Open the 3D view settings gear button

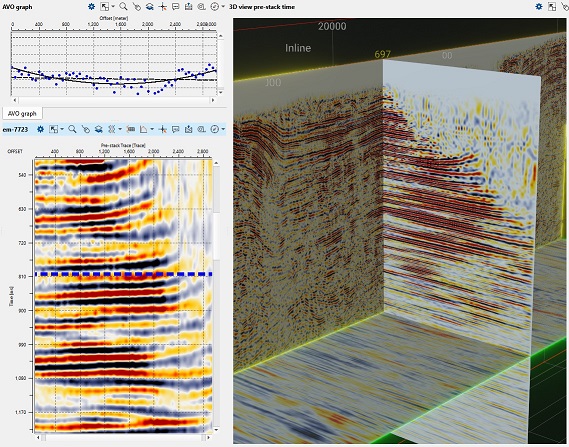539,7
